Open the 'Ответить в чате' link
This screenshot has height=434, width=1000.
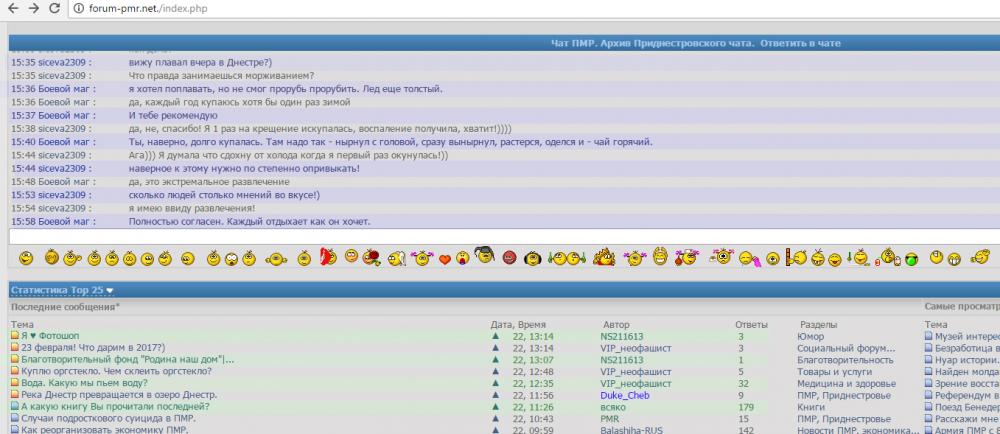(x=799, y=43)
